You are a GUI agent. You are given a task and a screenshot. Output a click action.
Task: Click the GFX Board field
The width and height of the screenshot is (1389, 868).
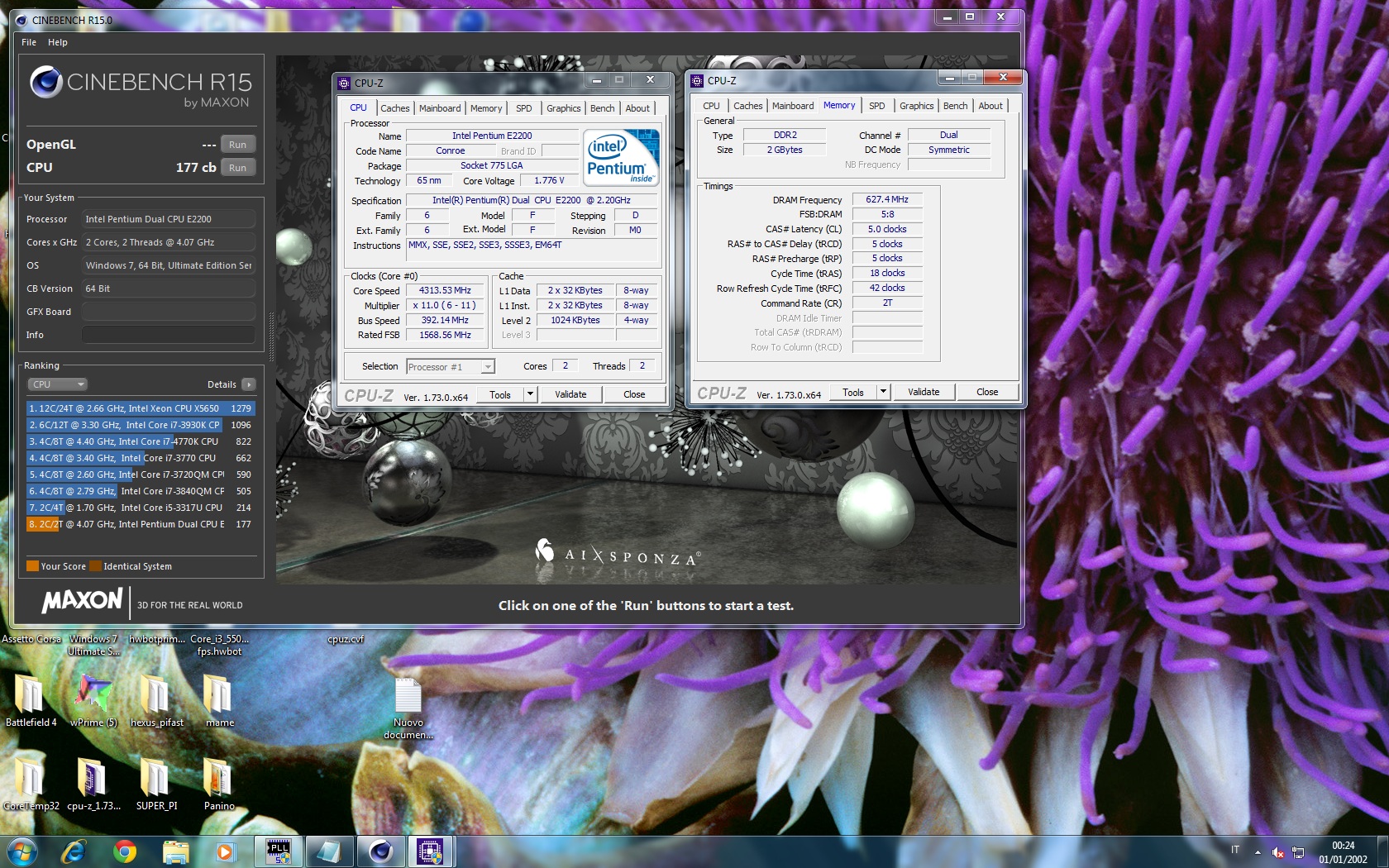pos(168,312)
